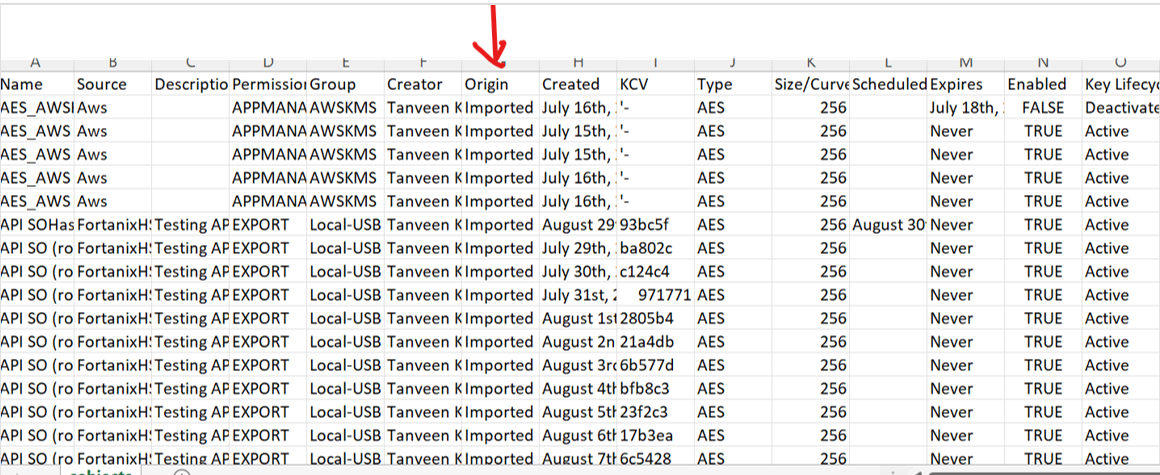Select the Group header cell

pyautogui.click(x=344, y=85)
